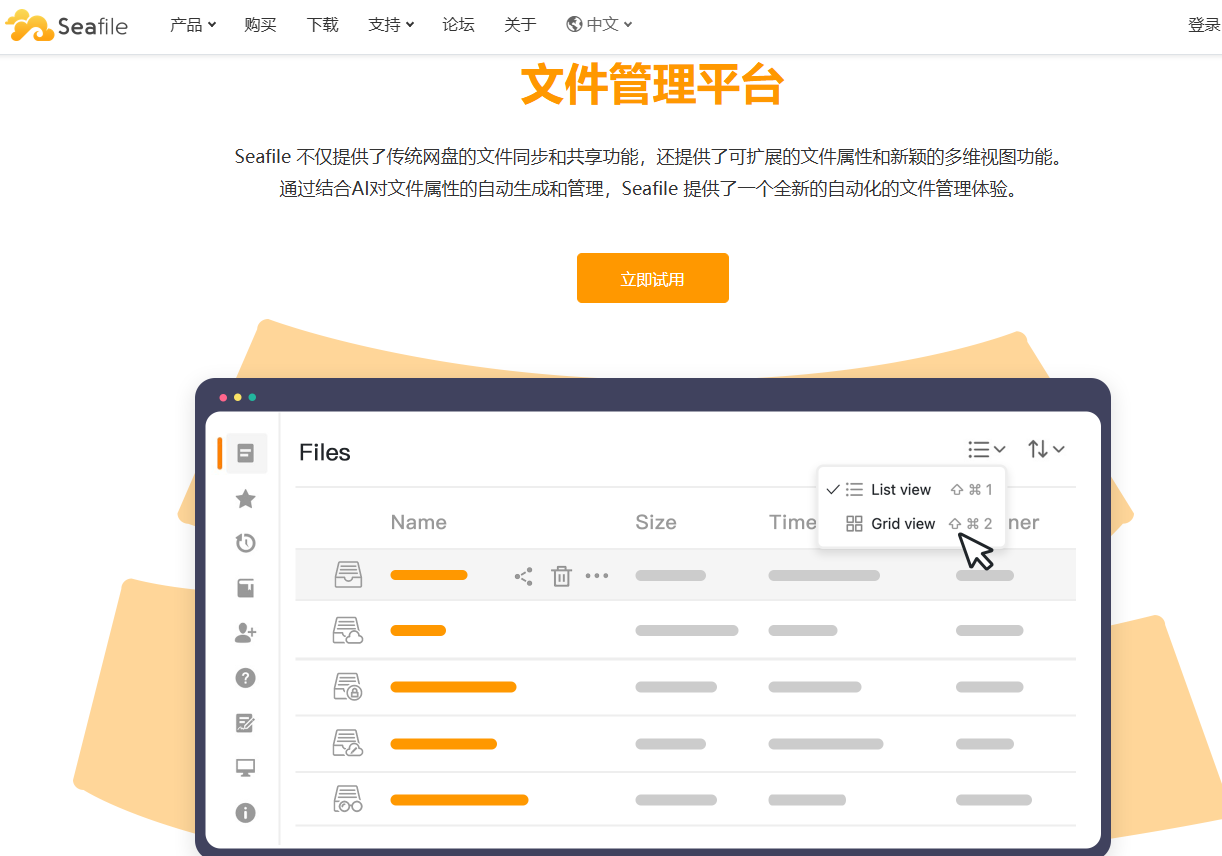
Task: Click the Name column header
Action: point(418,522)
